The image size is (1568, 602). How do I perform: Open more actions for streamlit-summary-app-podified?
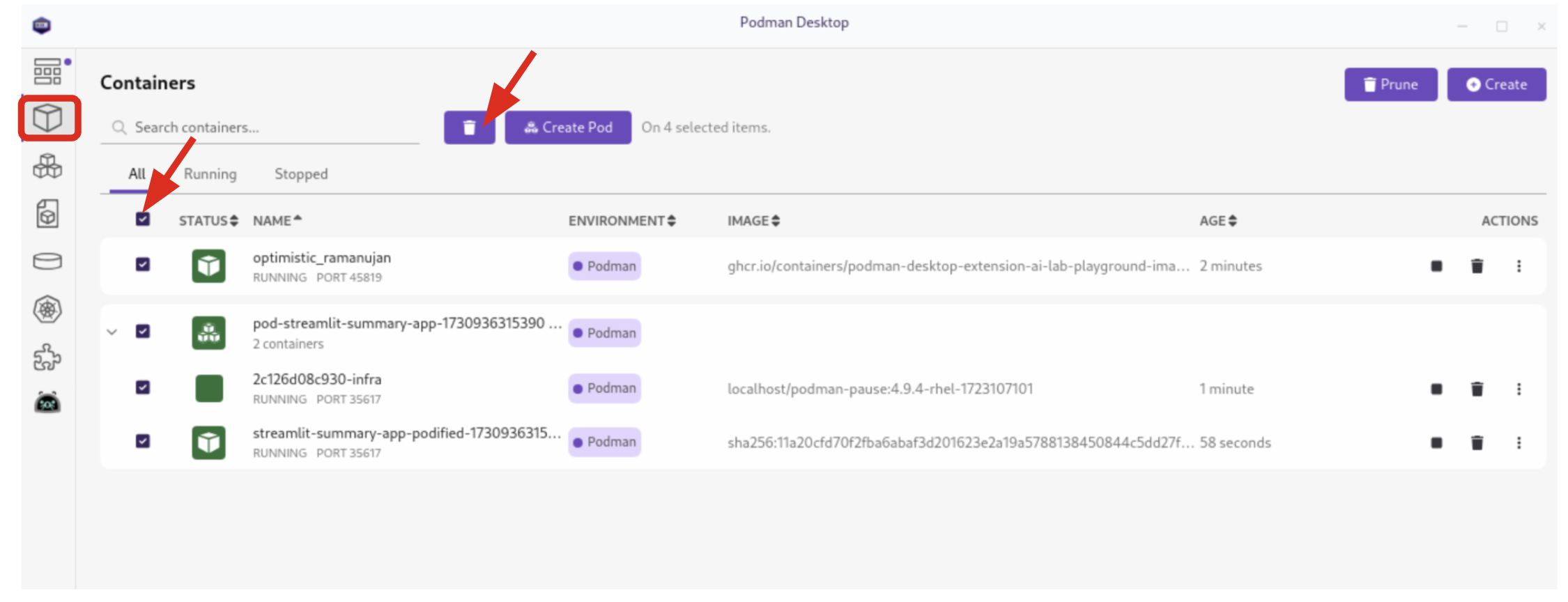(x=1519, y=442)
